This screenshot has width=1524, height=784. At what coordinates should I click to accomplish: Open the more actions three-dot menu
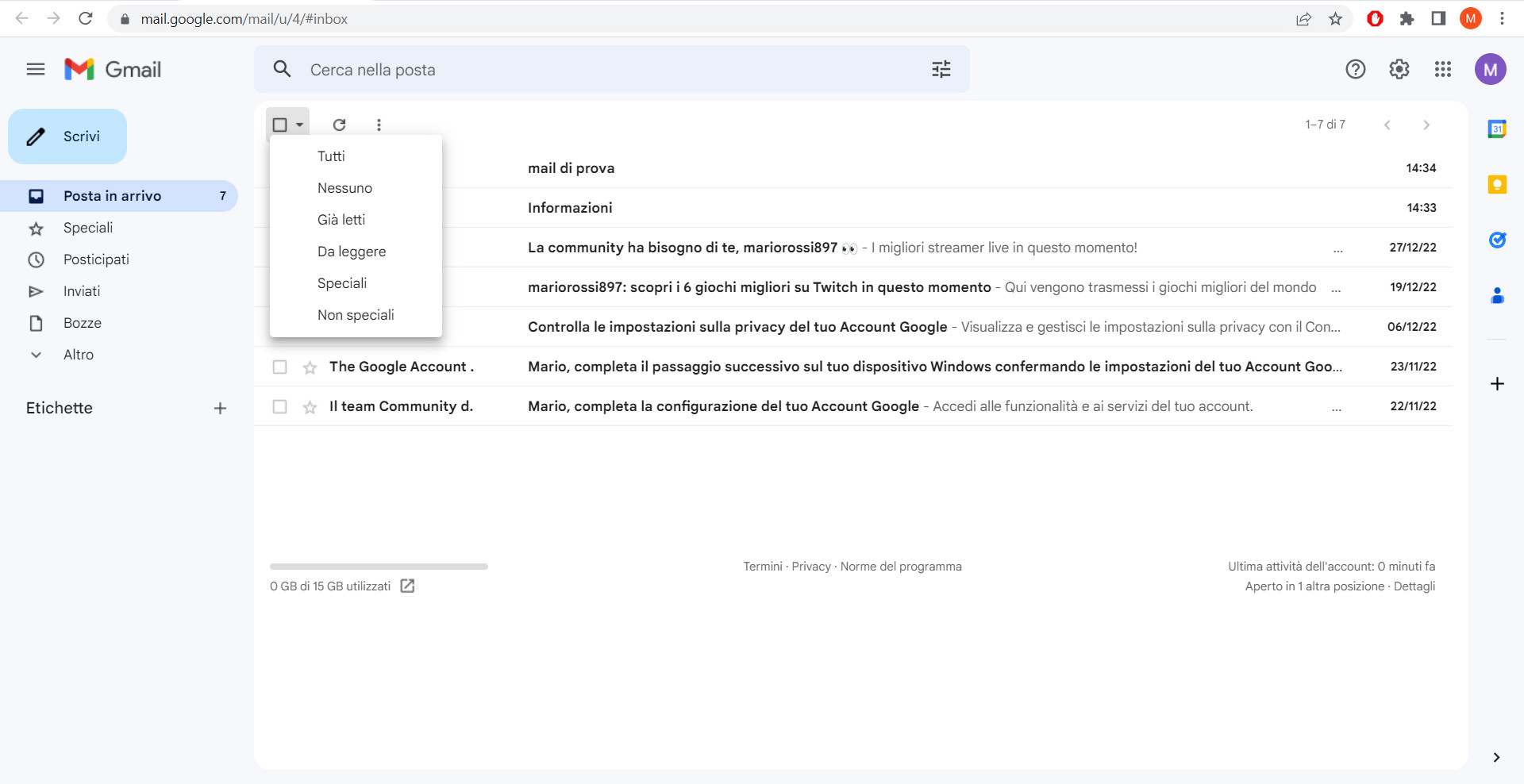click(379, 125)
